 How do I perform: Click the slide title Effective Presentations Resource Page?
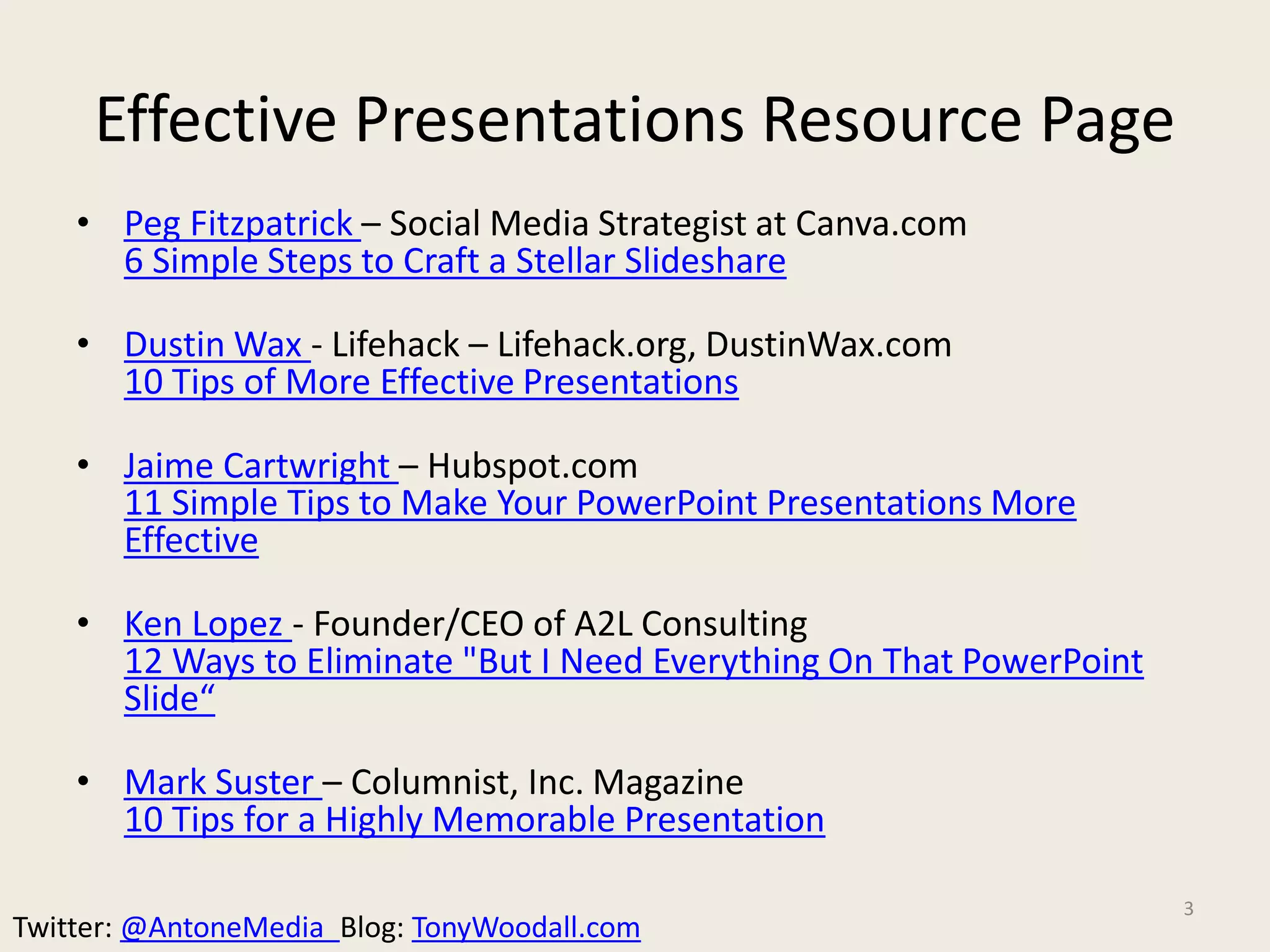[635, 120]
